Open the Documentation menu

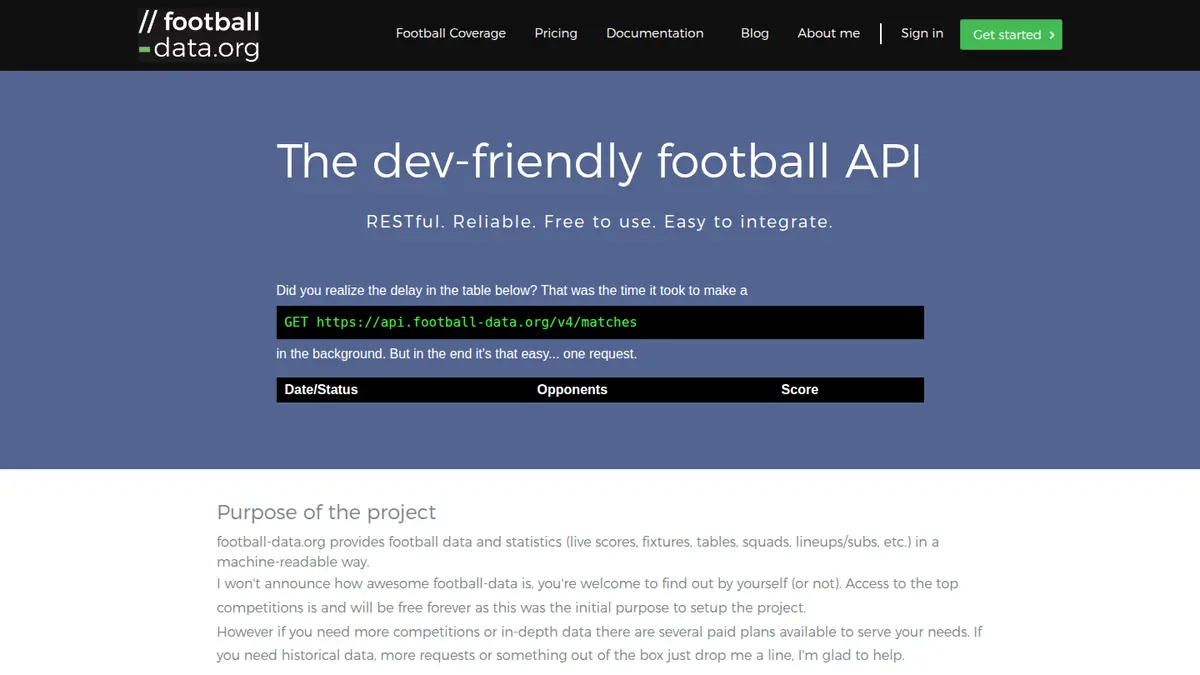pyautogui.click(x=655, y=33)
